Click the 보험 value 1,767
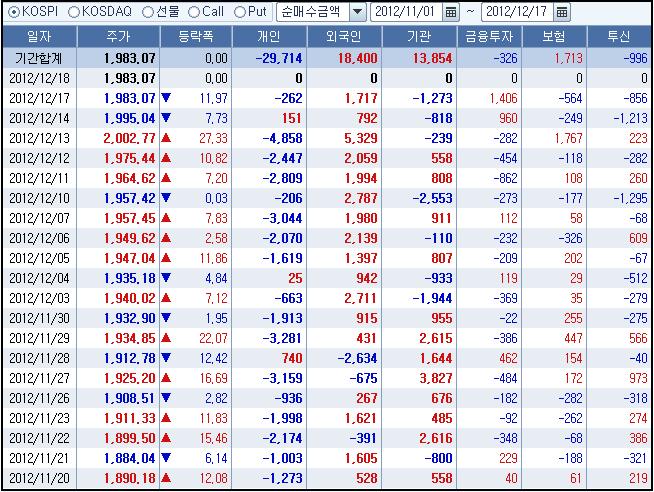Image resolution: width=654 pixels, height=492 pixels. (x=568, y=138)
